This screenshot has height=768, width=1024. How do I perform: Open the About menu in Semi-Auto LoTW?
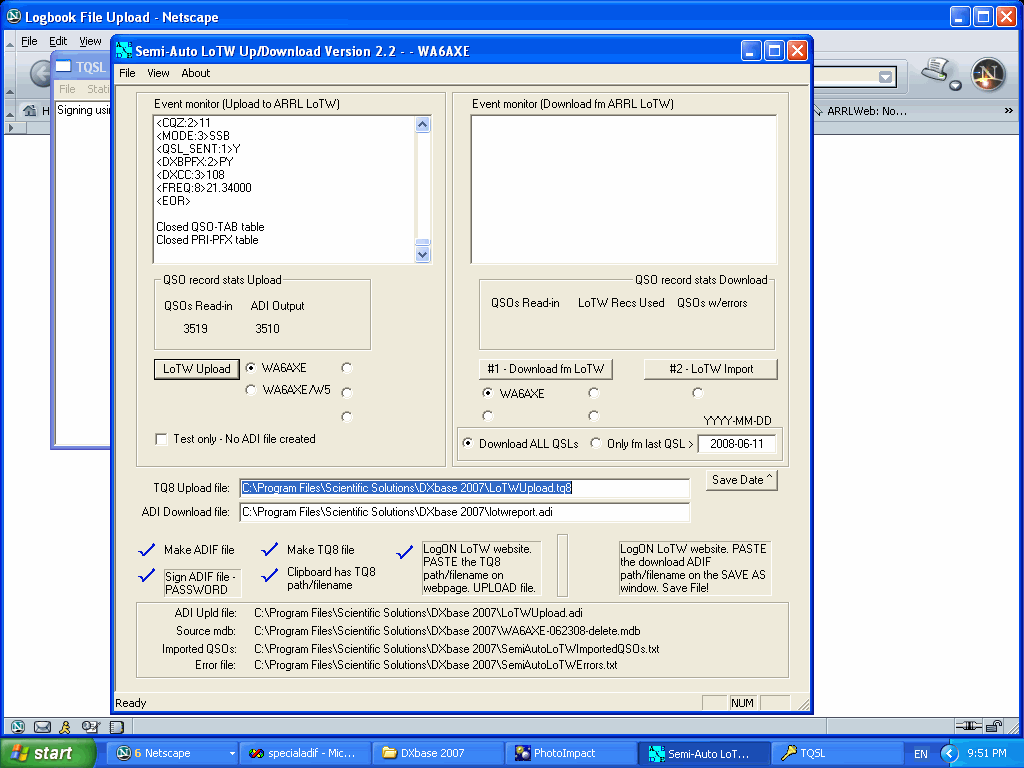196,73
